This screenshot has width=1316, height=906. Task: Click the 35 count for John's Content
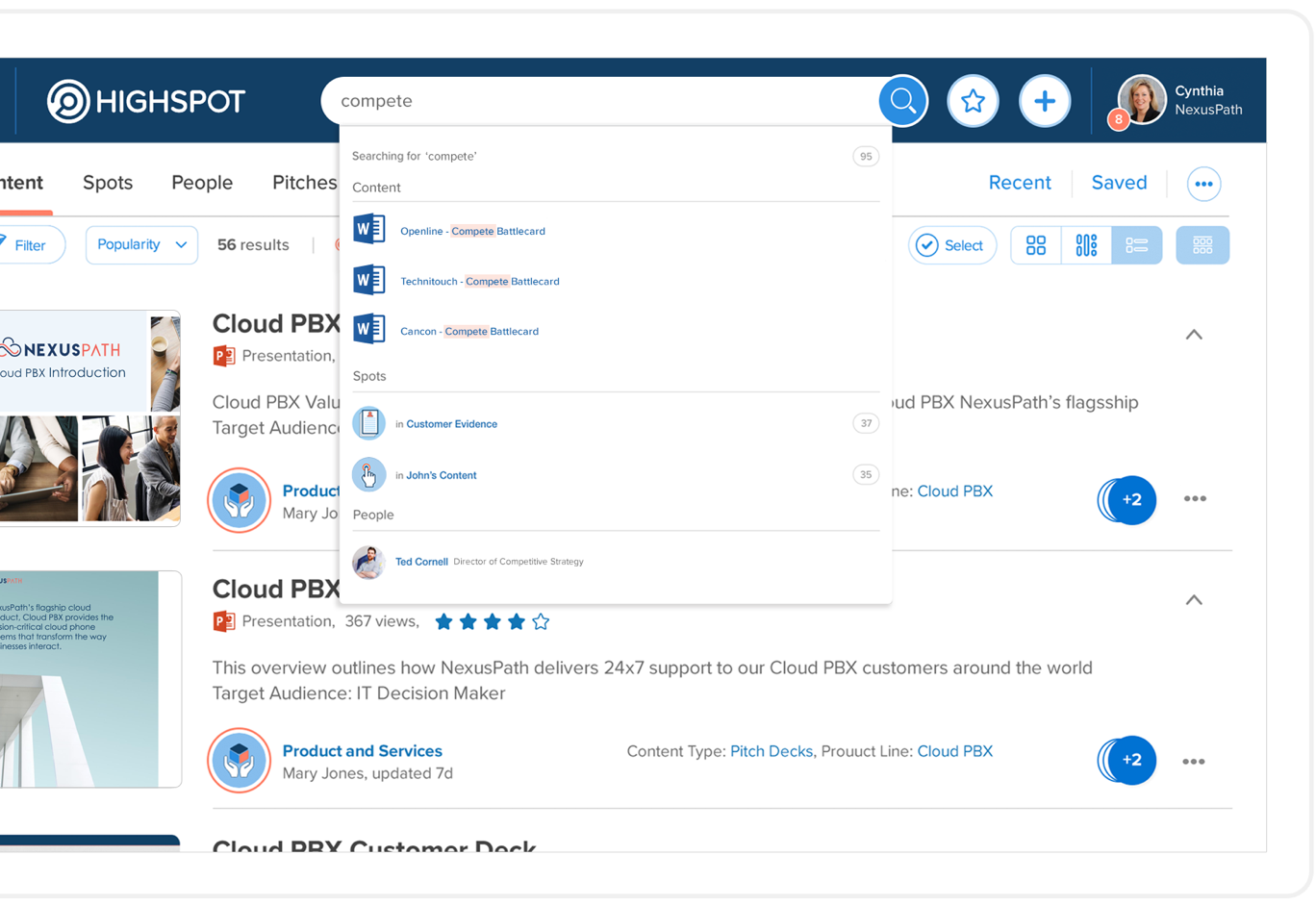(x=866, y=474)
